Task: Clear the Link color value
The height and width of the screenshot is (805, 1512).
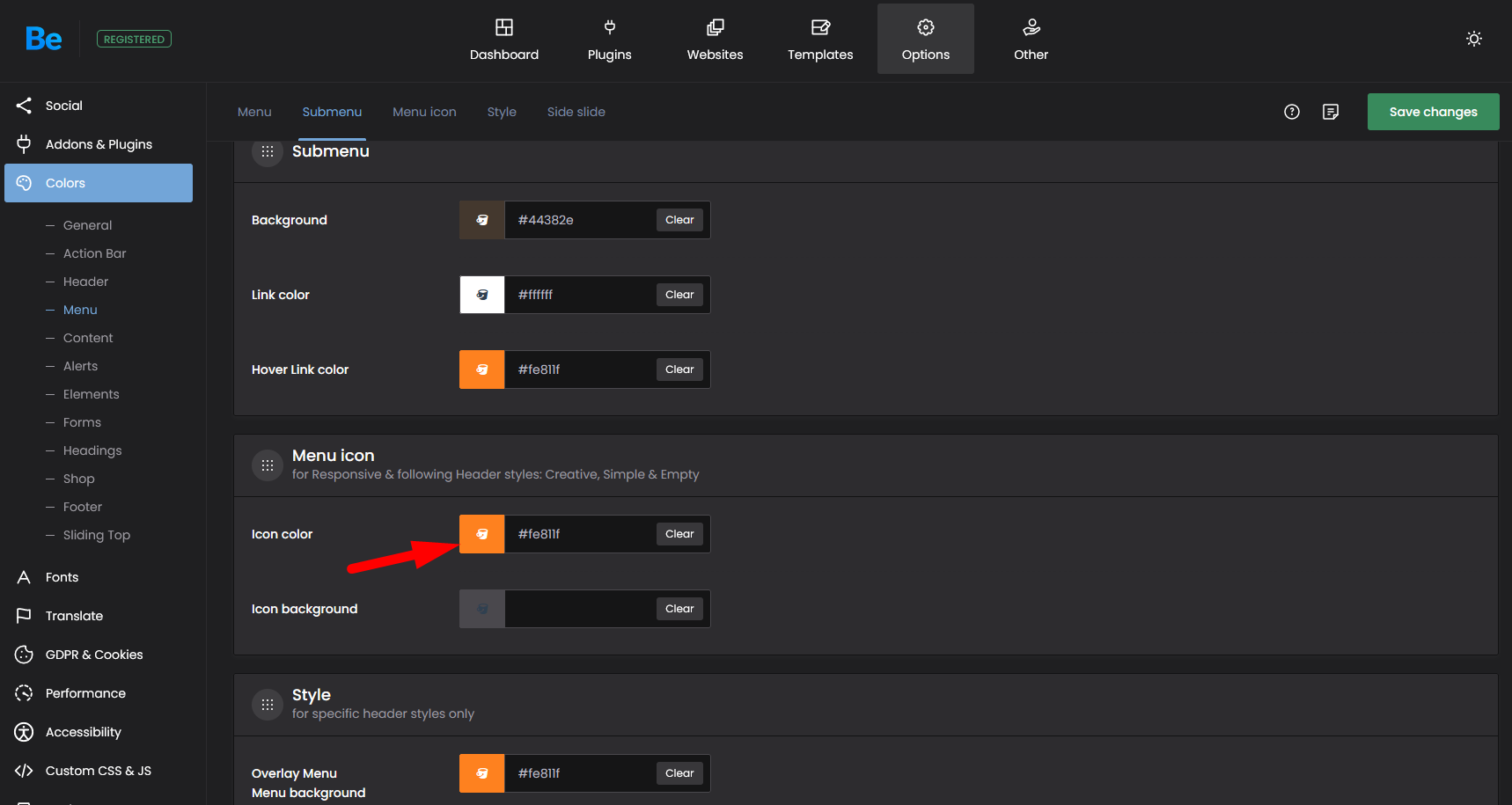Action: pyautogui.click(x=679, y=295)
